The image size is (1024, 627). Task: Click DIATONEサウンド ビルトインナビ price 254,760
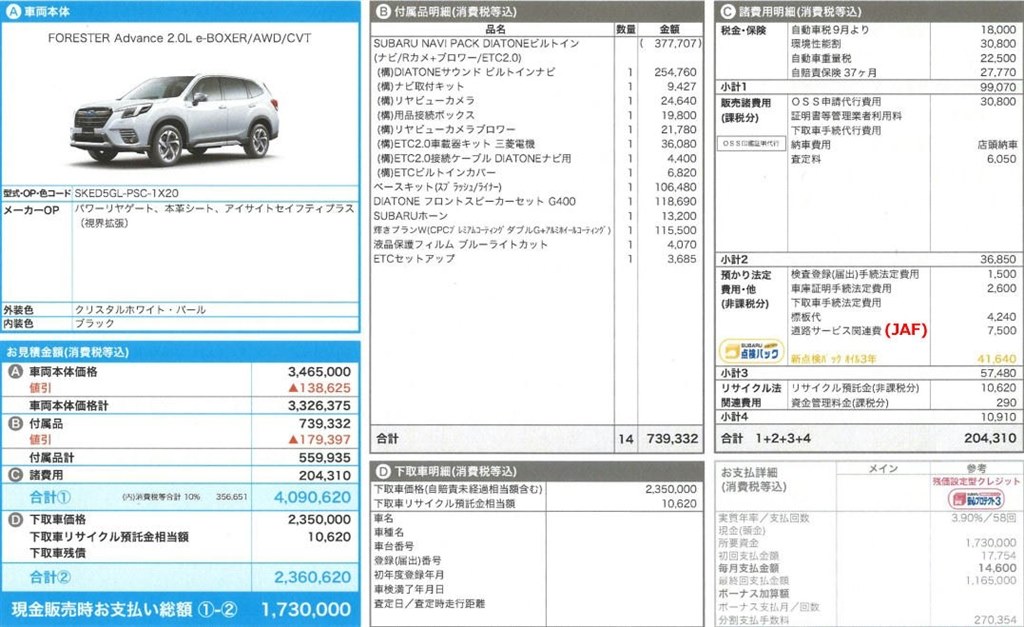tap(675, 72)
